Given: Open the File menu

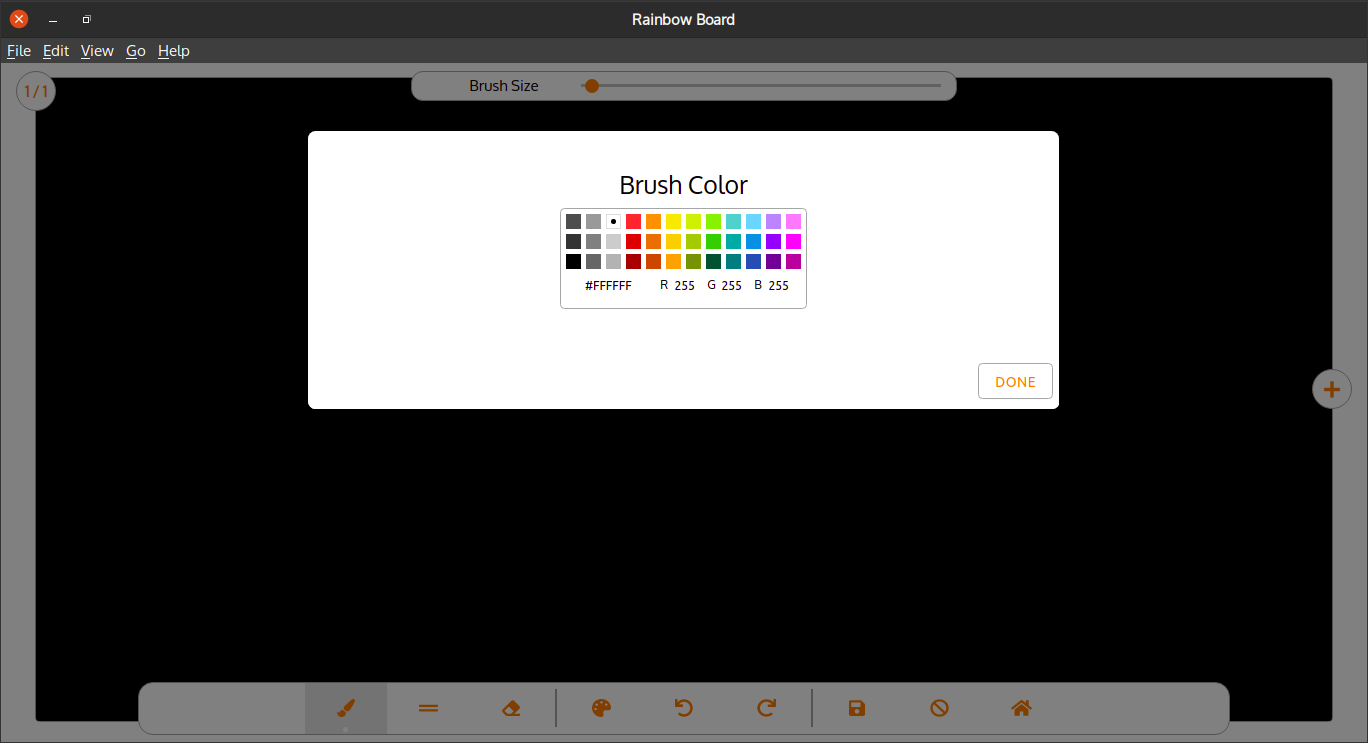Looking at the screenshot, I should point(19,51).
